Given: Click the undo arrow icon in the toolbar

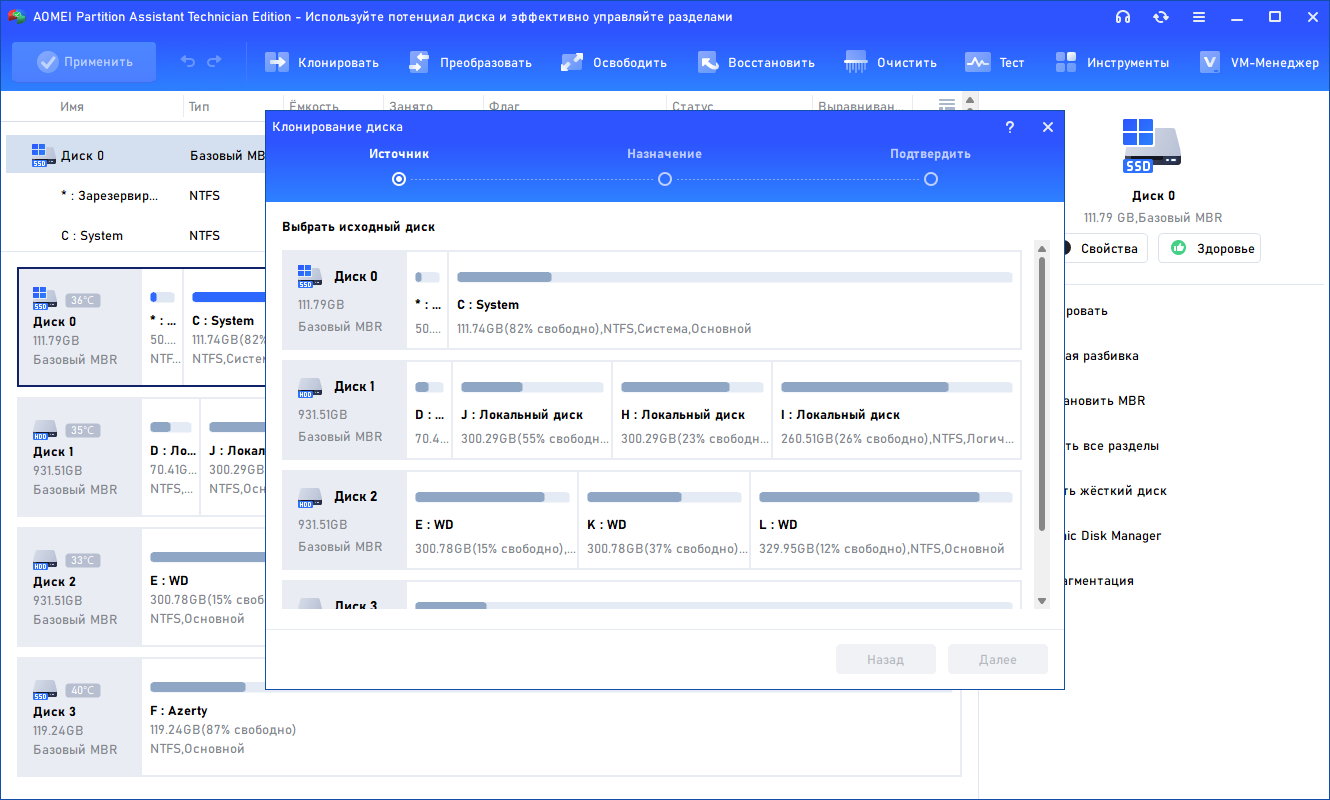Looking at the screenshot, I should coord(188,62).
